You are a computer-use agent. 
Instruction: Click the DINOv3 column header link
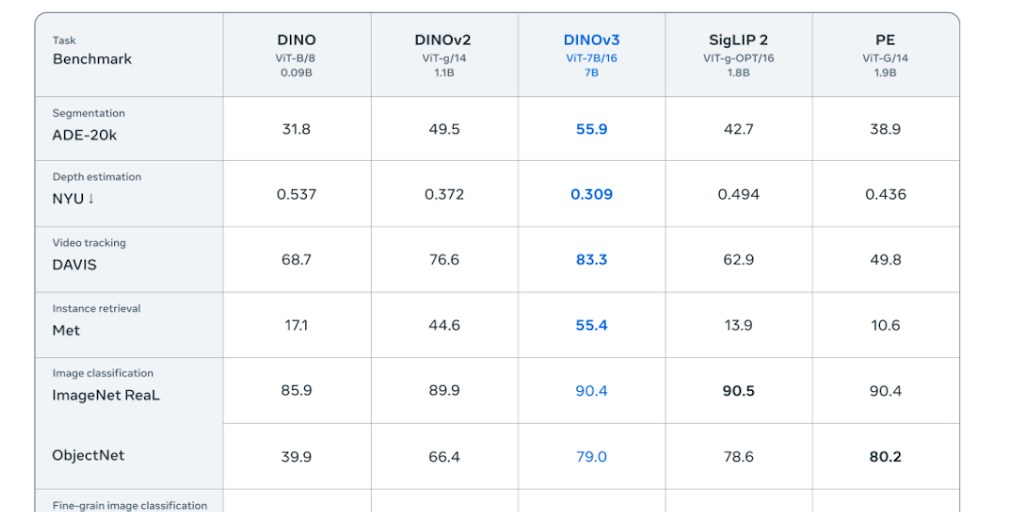point(591,40)
